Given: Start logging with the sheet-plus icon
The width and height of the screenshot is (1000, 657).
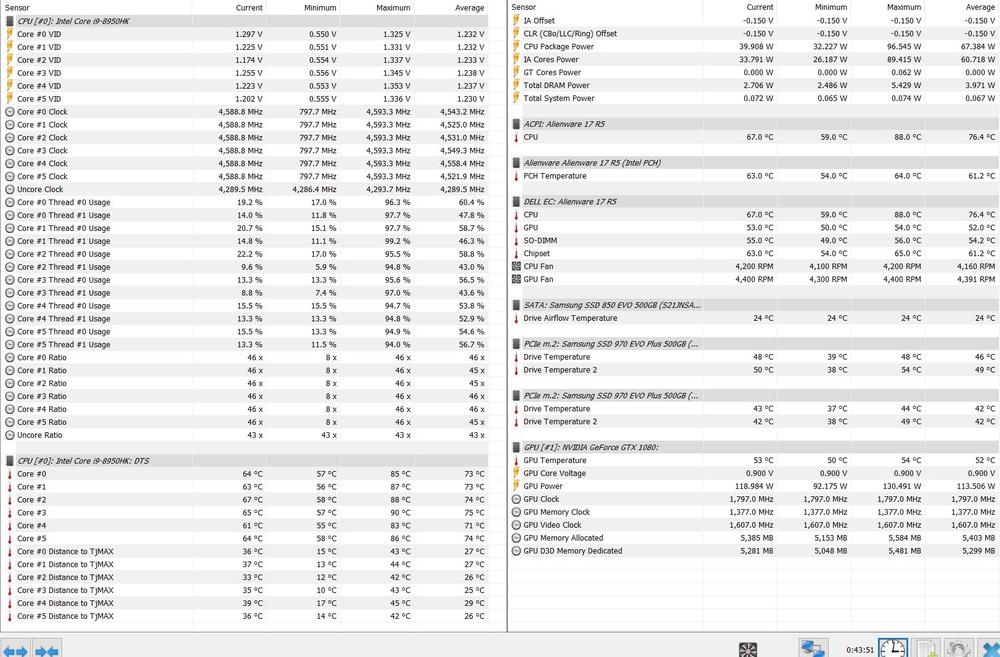Looking at the screenshot, I should click(927, 650).
